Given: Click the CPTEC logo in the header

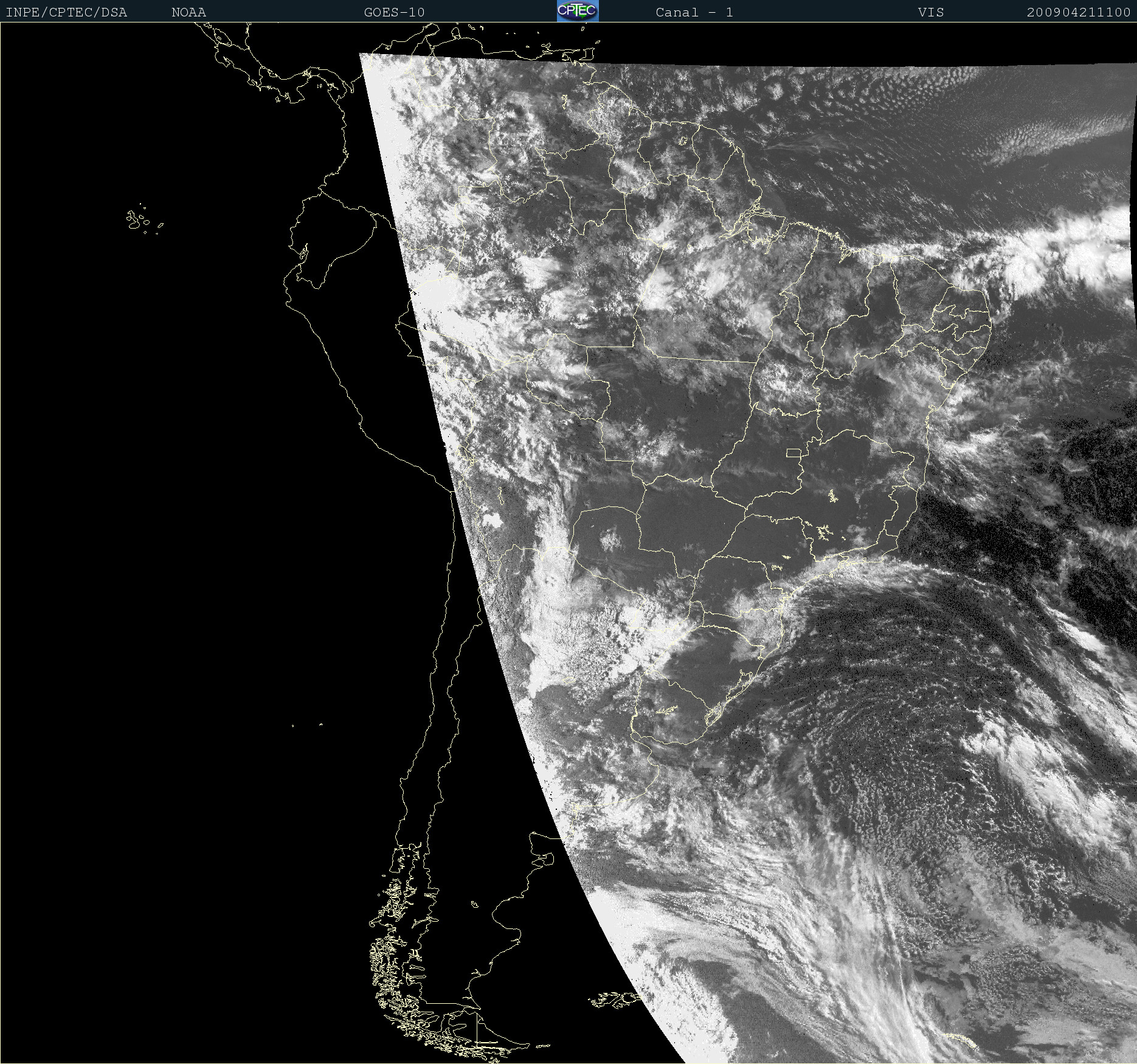Looking at the screenshot, I should (x=578, y=11).
